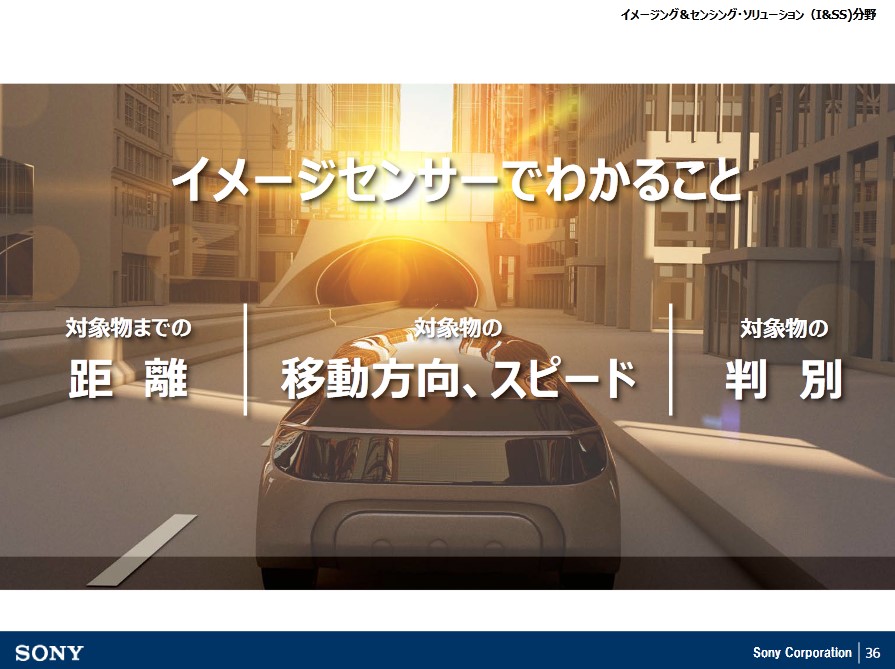
Task: Select the white divider line beside 距離
Action: click(x=246, y=359)
